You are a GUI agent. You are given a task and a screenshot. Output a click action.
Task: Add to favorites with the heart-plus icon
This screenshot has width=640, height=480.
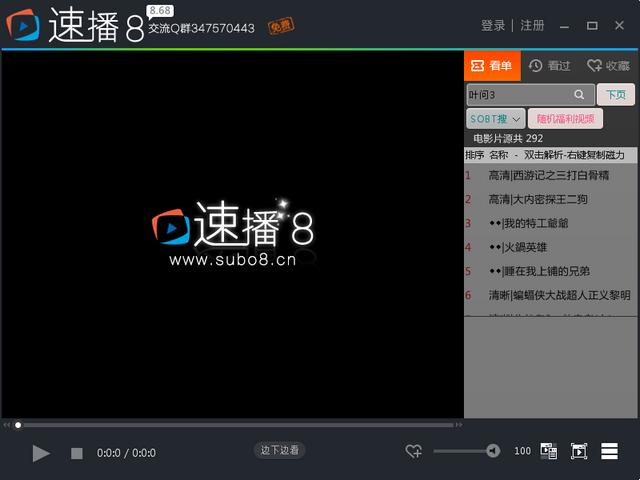click(x=413, y=451)
